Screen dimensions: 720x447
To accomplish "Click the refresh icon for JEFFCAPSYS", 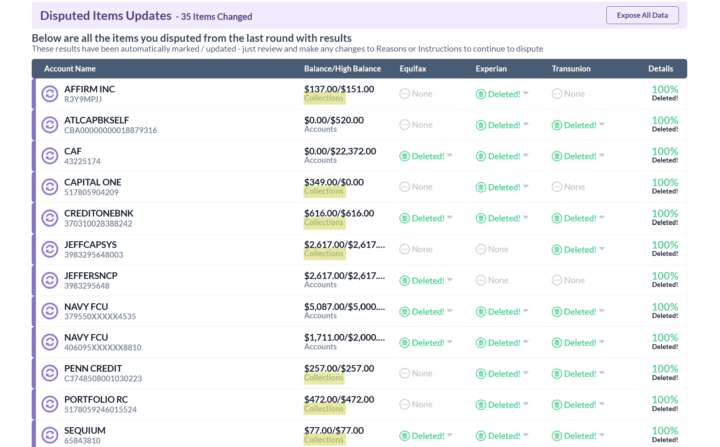I will 50,249.
